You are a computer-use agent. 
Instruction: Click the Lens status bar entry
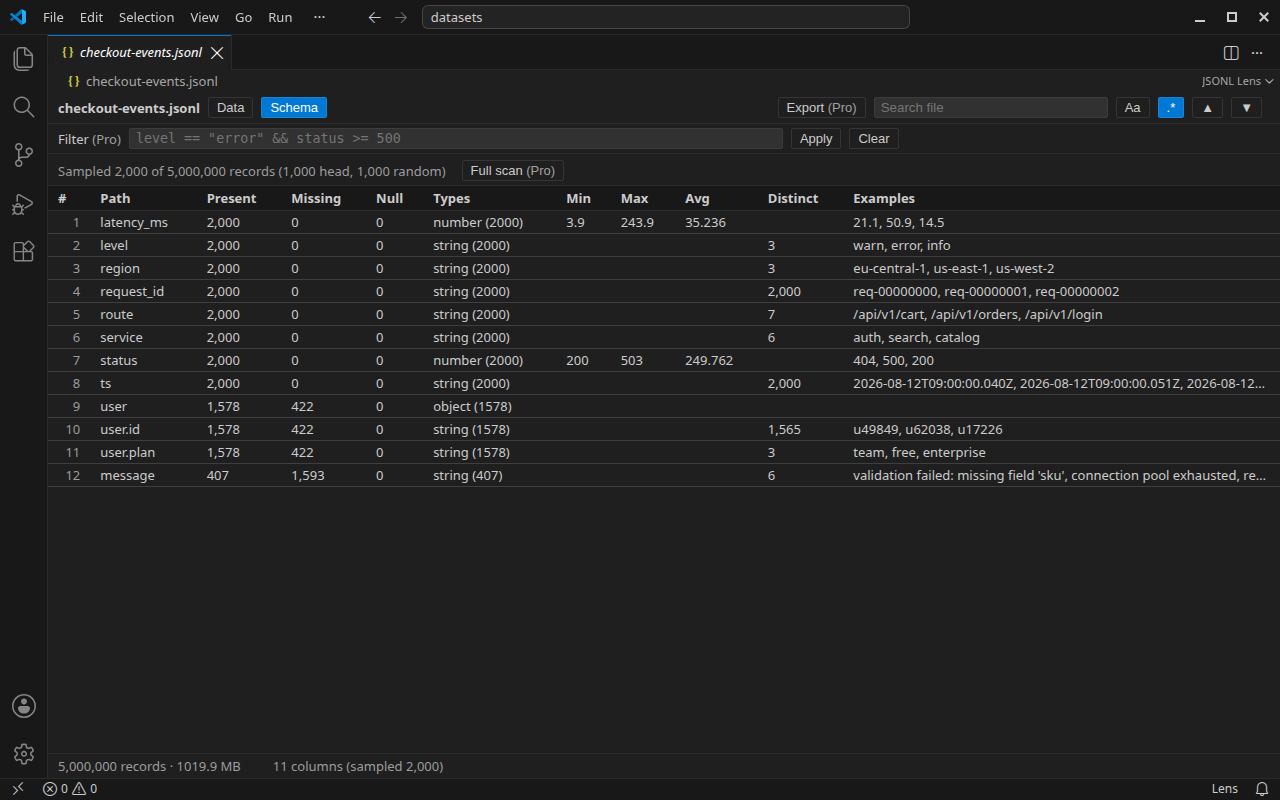[1225, 789]
